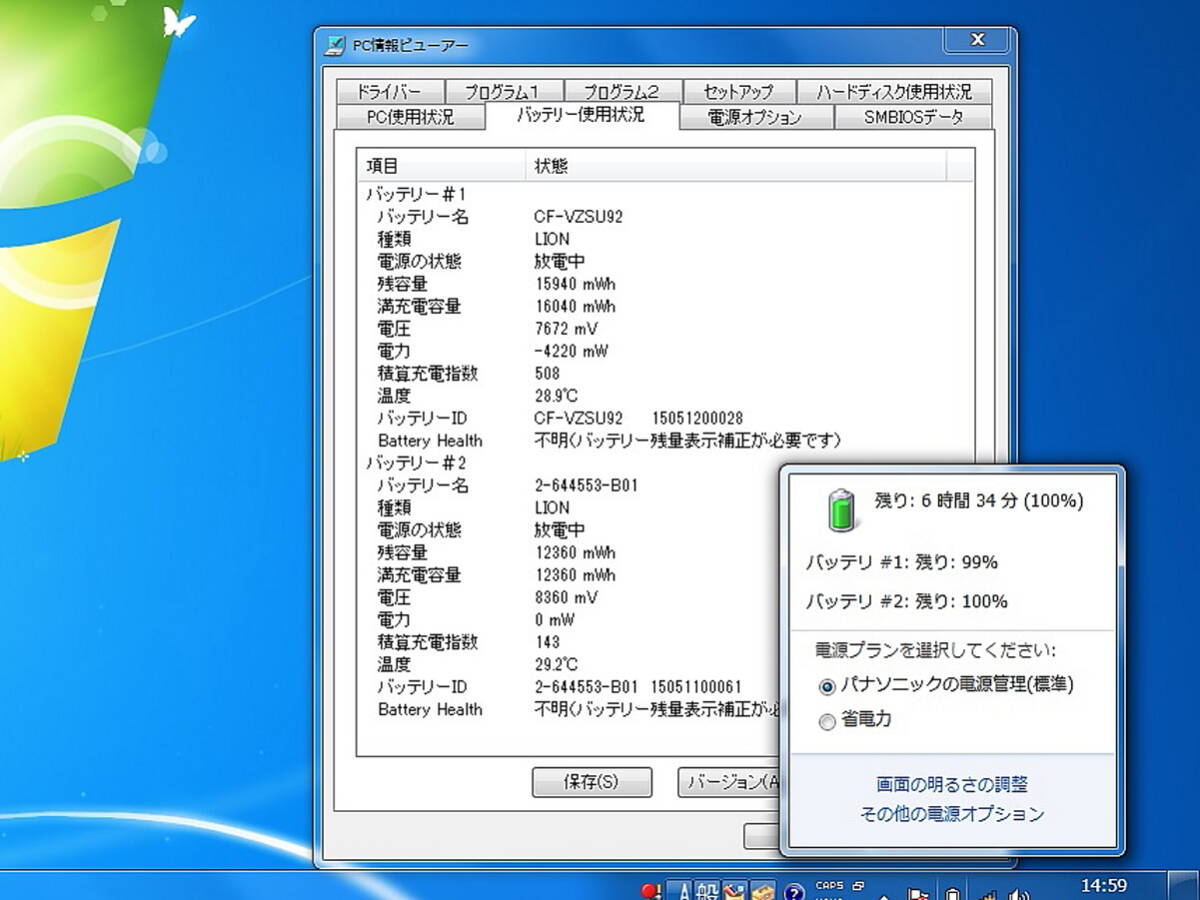
Task: Click バッテリー#1 Battery Health status 不明 text
Action: click(x=689, y=440)
